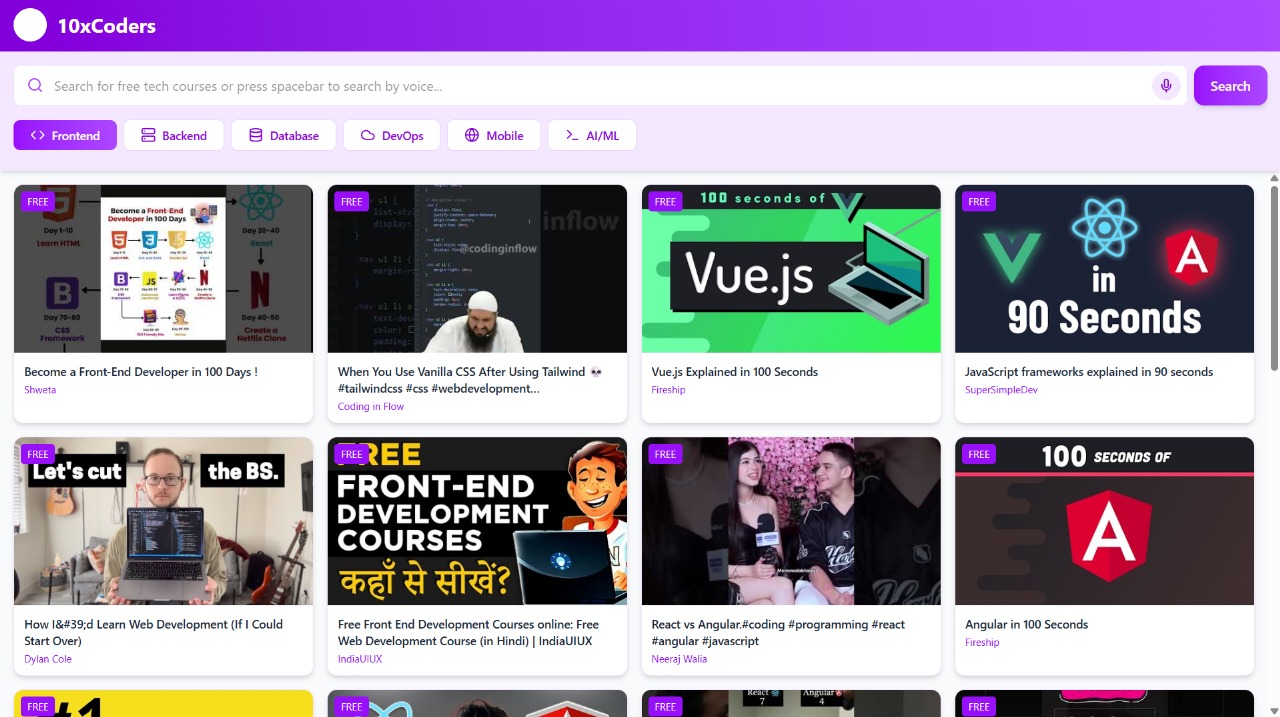This screenshot has width=1280, height=717.
Task: Focus the free tech courses search field
Action: [x=600, y=86]
